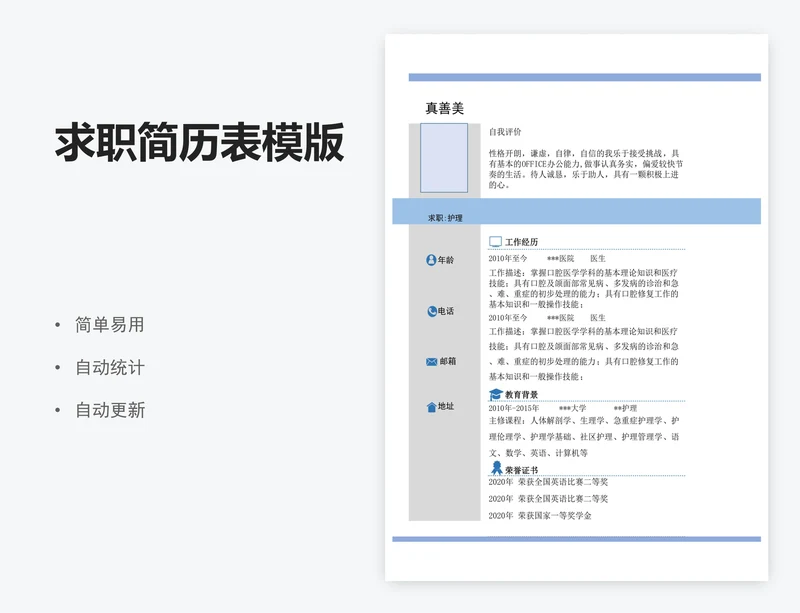Click the monitor icon beside 工作经历
800x613 pixels.
click(495, 241)
